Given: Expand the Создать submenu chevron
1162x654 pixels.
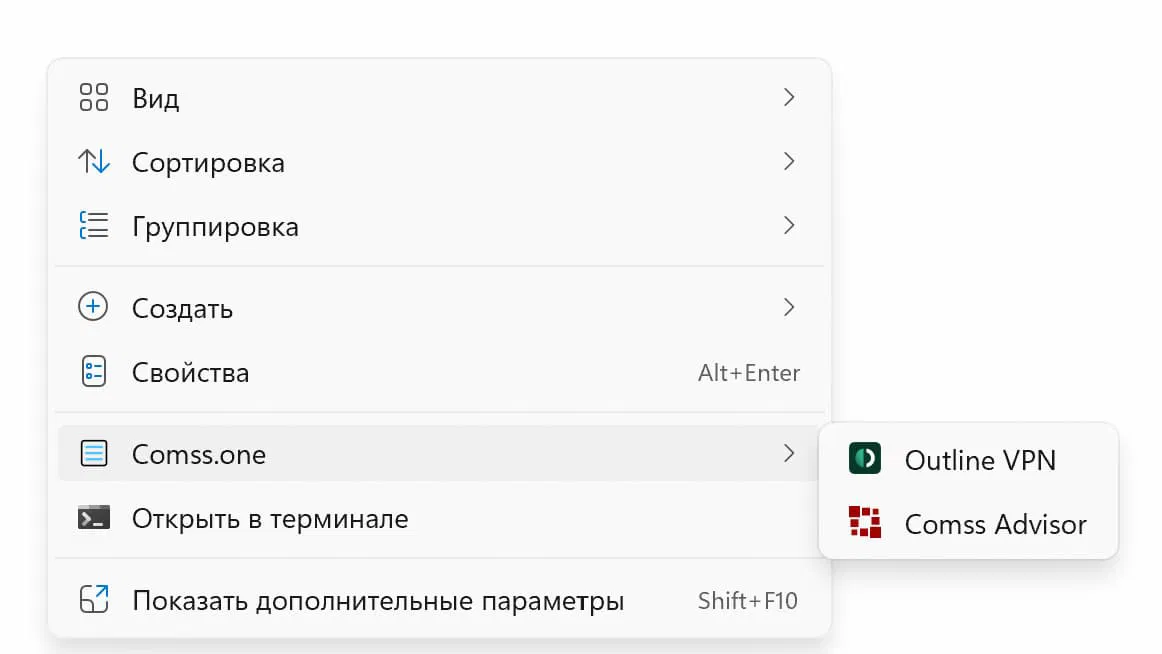Looking at the screenshot, I should (789, 307).
